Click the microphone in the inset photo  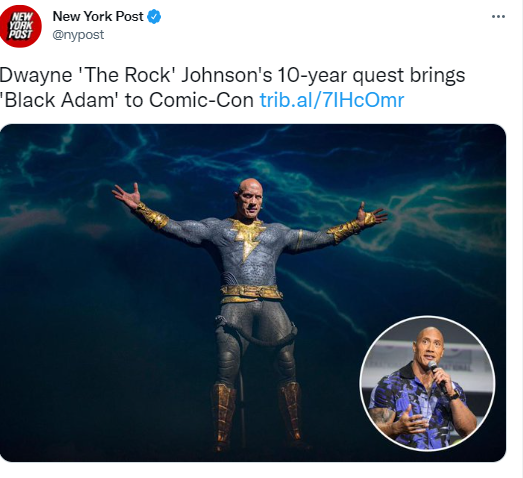437,376
